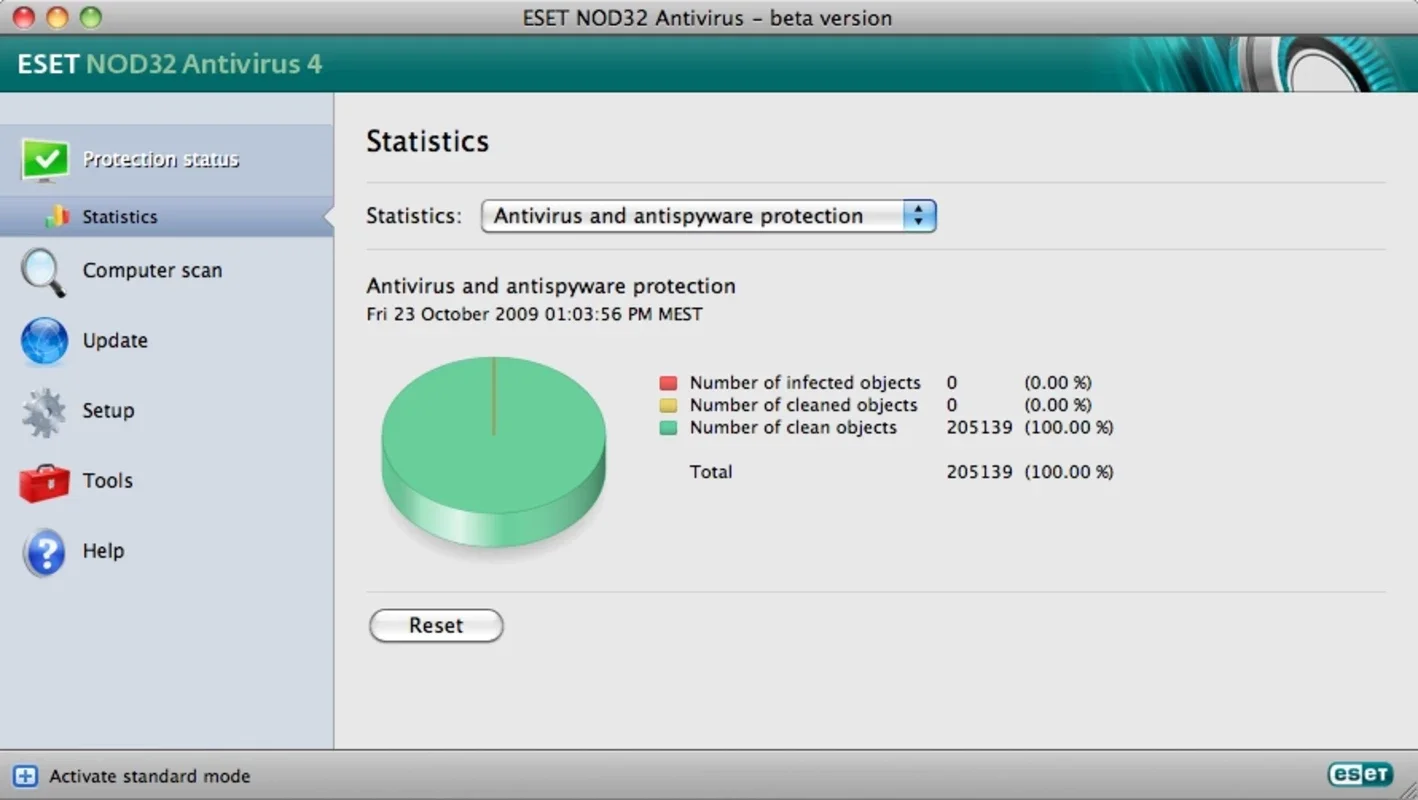Viewport: 1418px width, 800px height.
Task: Click the blue Help question mark icon
Action: click(44, 552)
